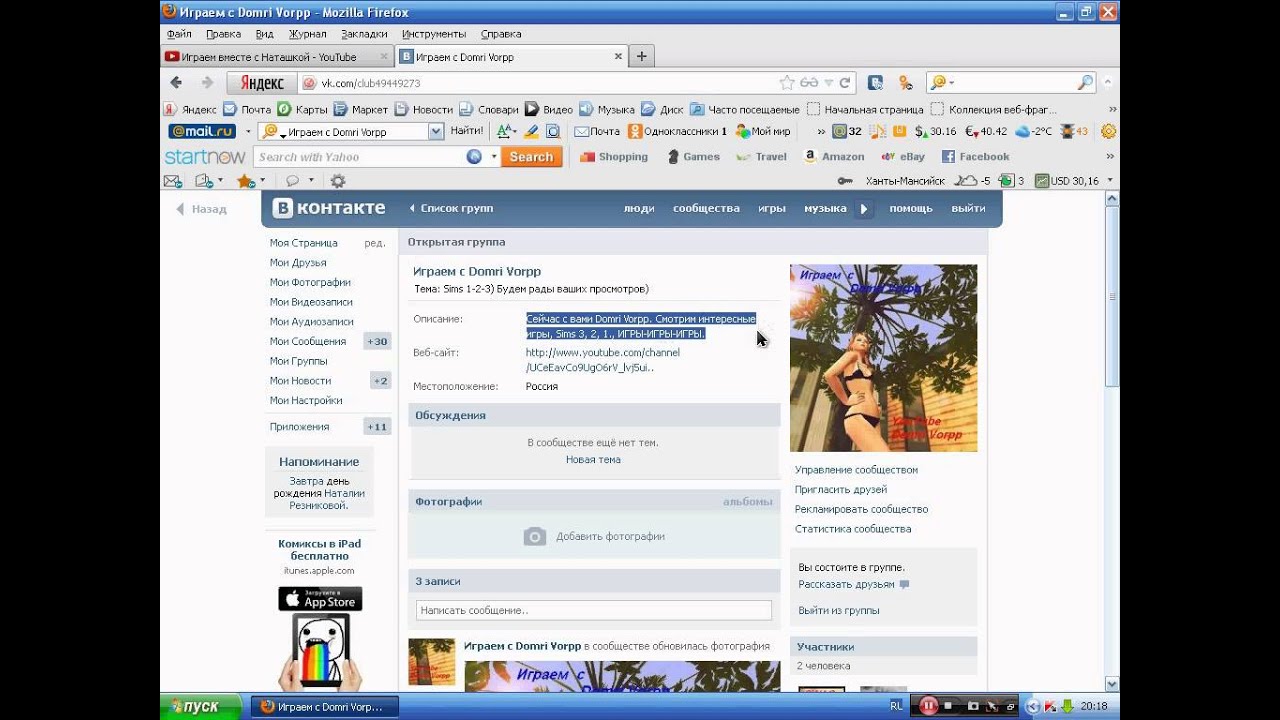This screenshot has width=1280, height=720.
Task: Open the Инструменты menu
Action: 435,34
